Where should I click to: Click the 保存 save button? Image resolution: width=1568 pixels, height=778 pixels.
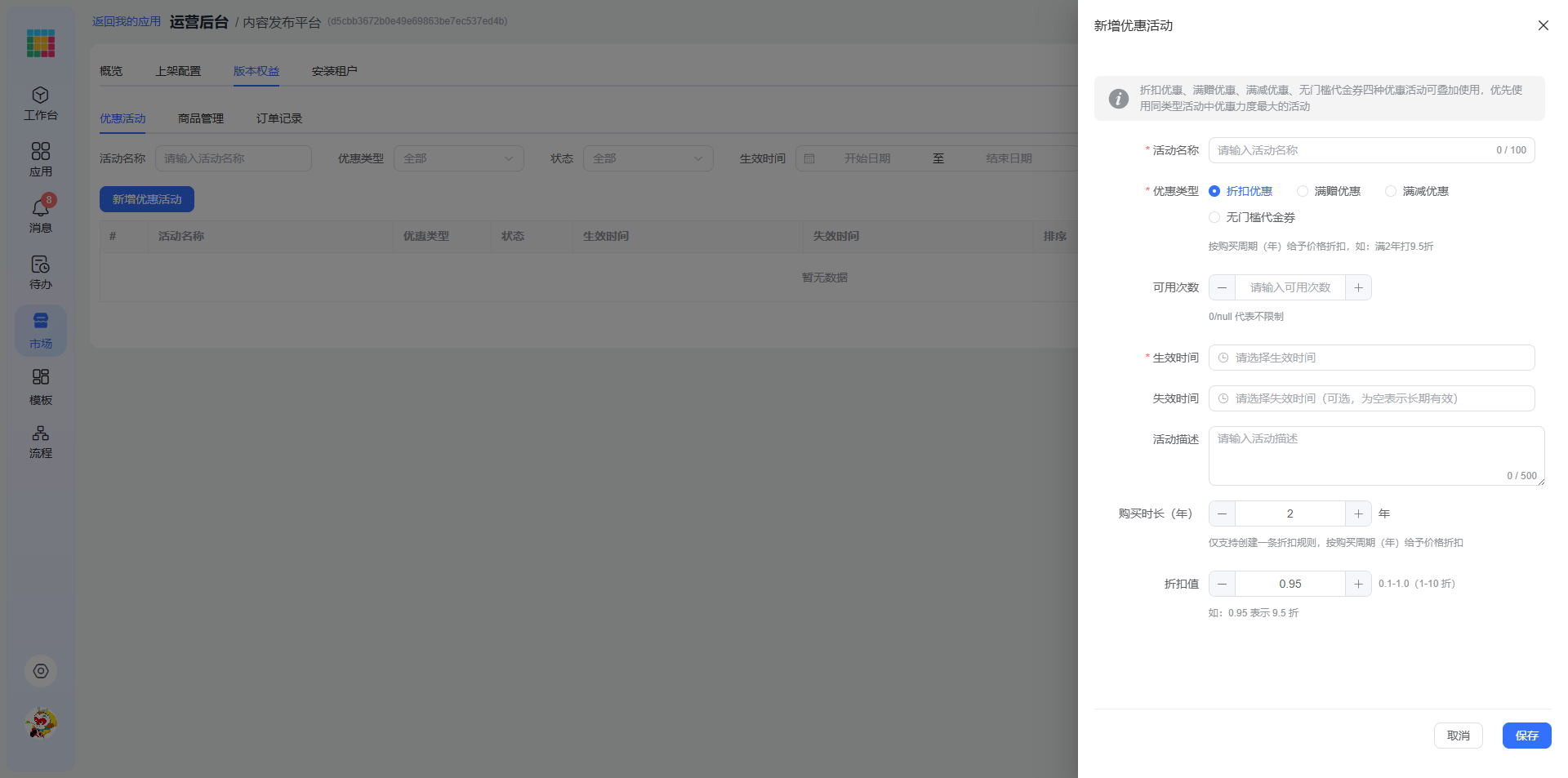(1526, 736)
